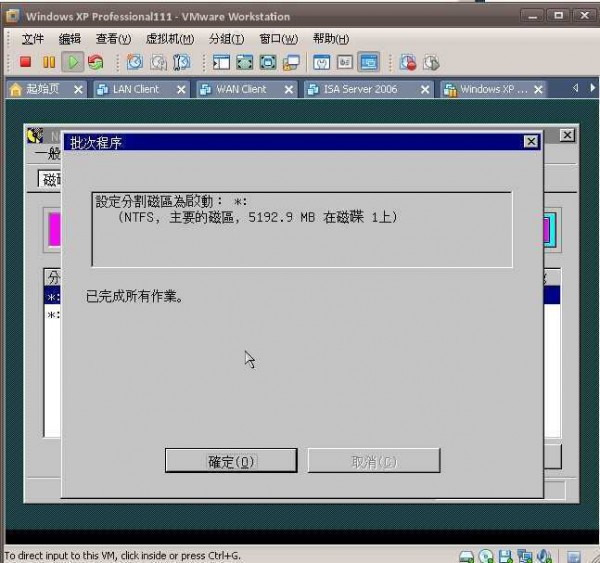Open the 编辑 menu
The height and width of the screenshot is (563, 600).
[70, 39]
